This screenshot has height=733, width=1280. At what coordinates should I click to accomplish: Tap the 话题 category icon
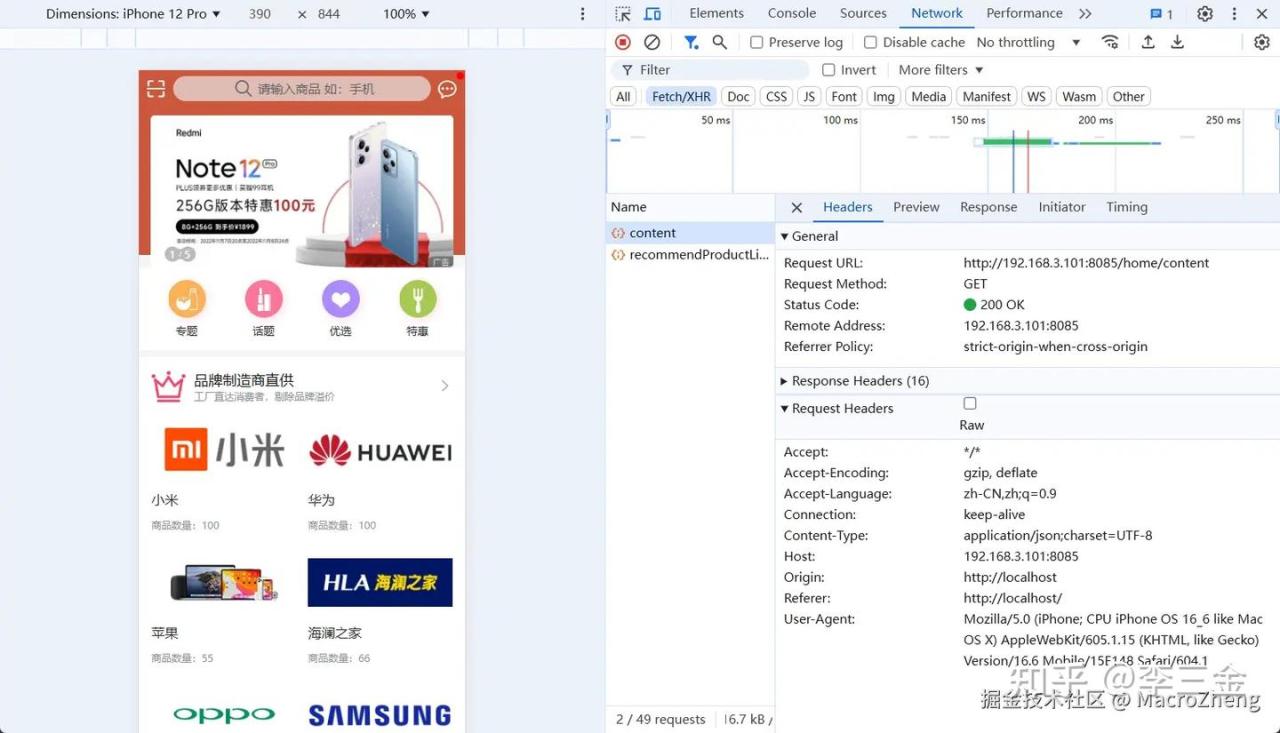click(264, 299)
